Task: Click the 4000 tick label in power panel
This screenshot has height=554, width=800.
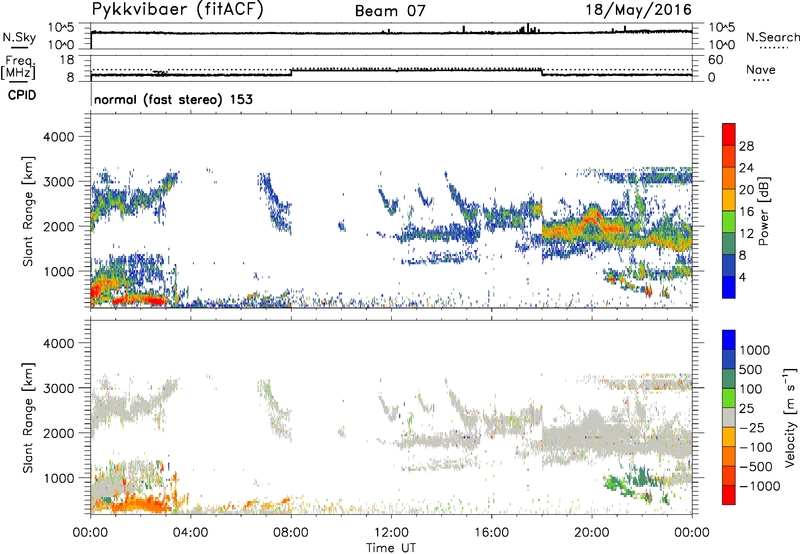Action: (59, 137)
